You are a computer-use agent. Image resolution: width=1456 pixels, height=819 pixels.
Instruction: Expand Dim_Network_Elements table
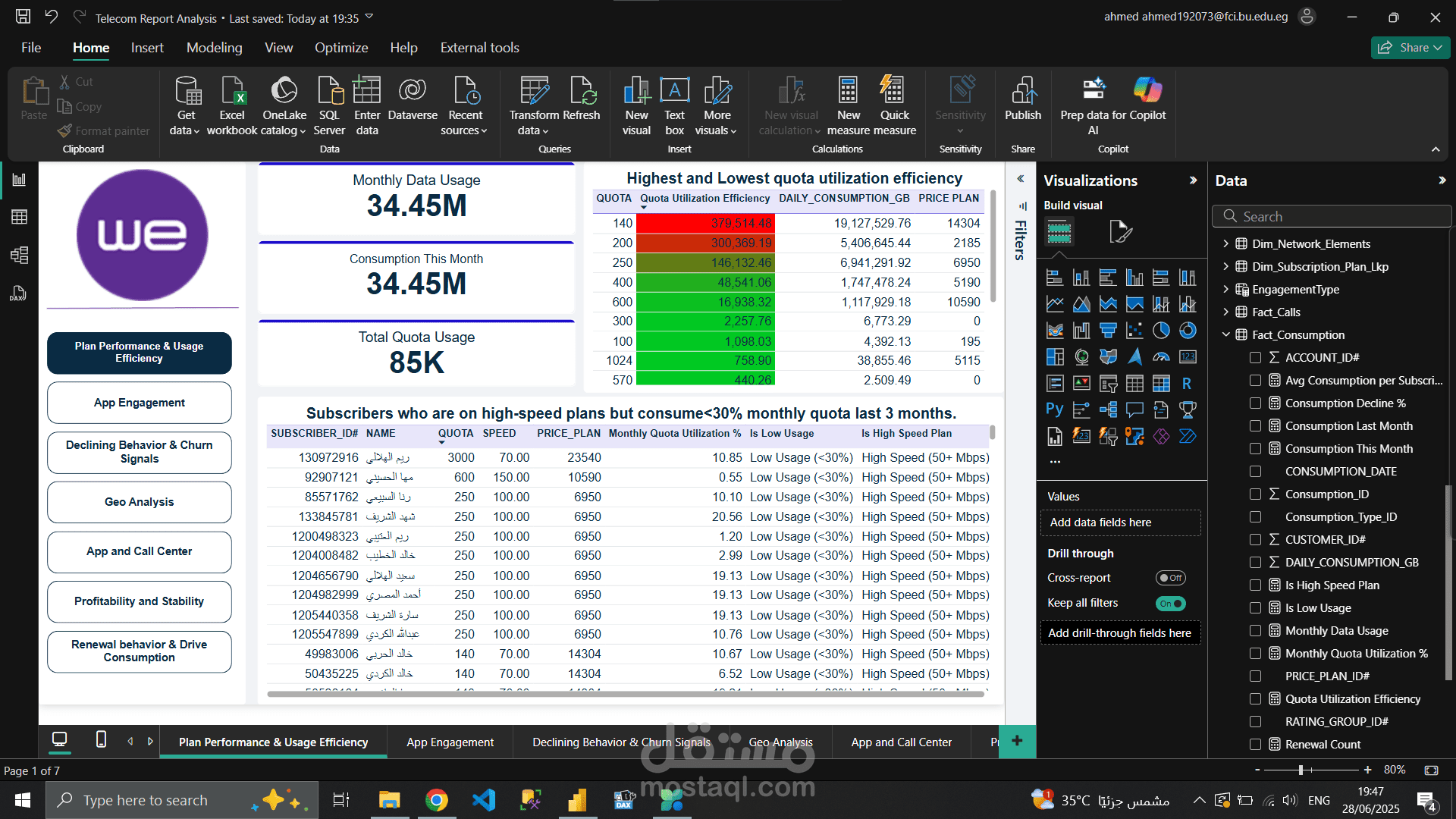tap(1225, 243)
